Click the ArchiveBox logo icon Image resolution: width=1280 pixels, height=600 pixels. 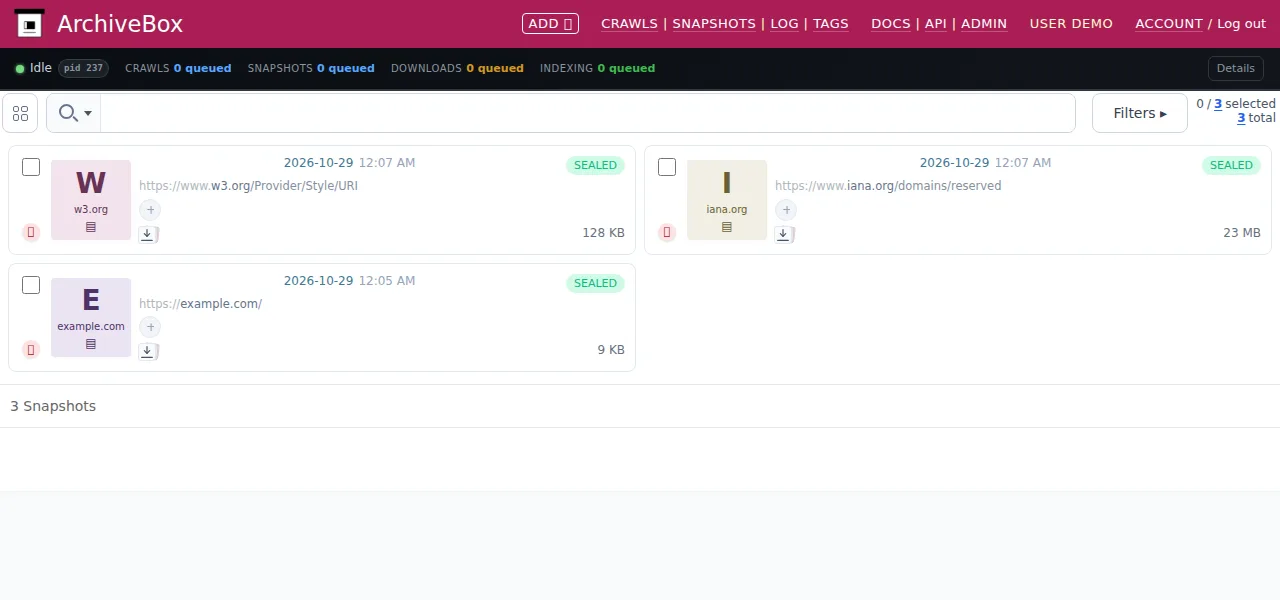pyautogui.click(x=30, y=24)
